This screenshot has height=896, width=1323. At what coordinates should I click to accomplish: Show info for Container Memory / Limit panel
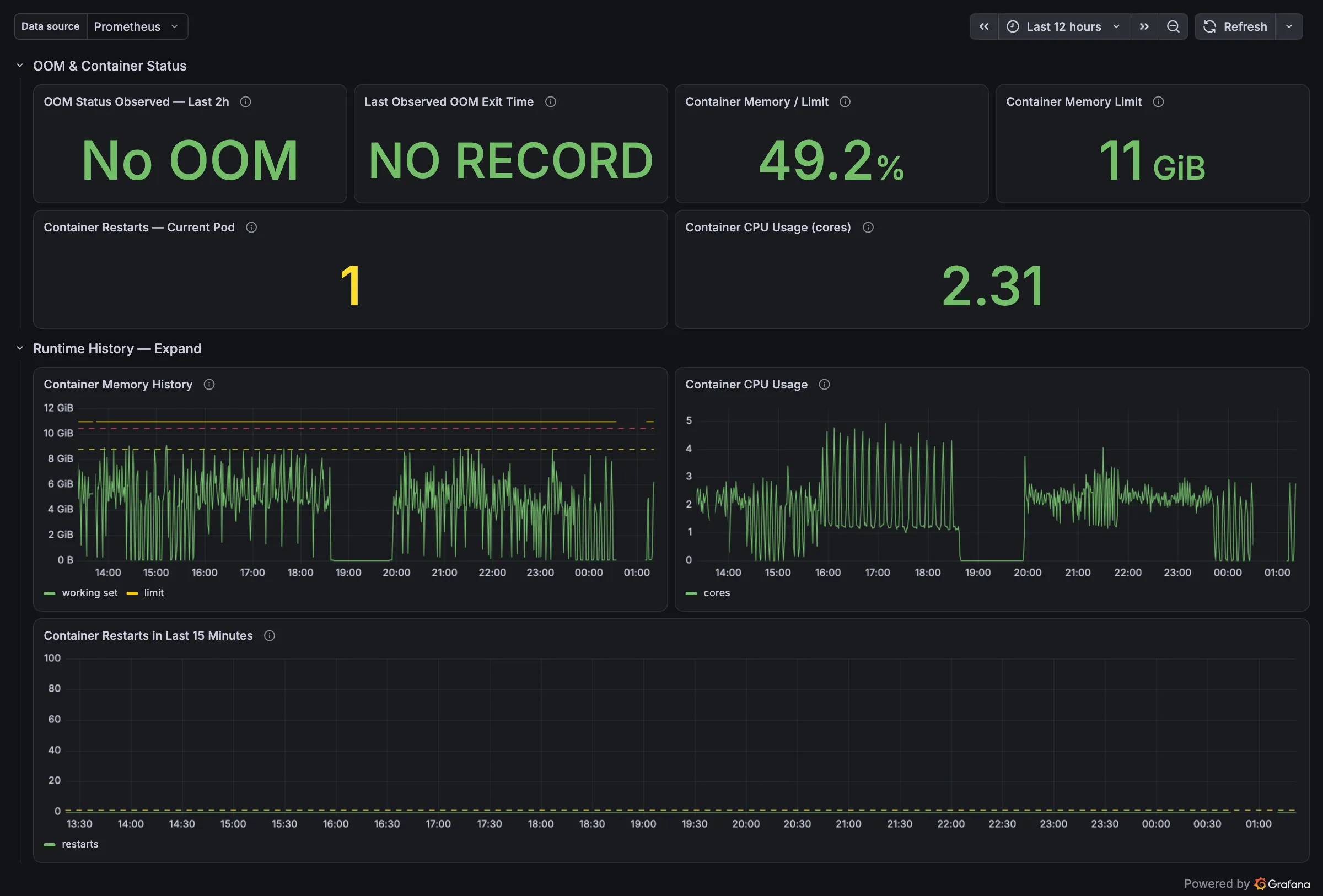tap(845, 102)
